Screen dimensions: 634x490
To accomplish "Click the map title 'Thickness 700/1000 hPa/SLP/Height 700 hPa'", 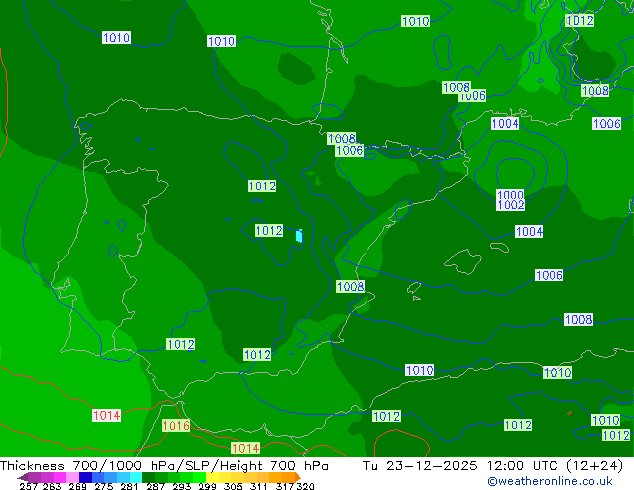I will pyautogui.click(x=164, y=466).
